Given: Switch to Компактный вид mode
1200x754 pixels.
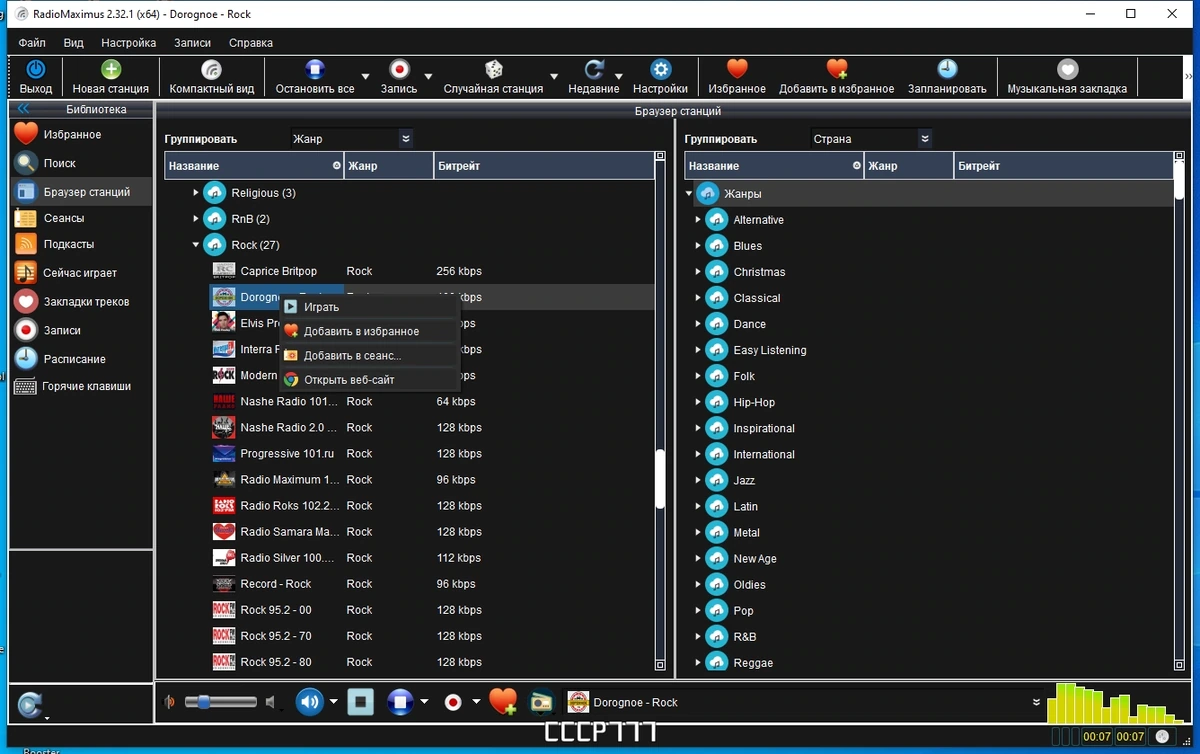Looking at the screenshot, I should point(211,69).
